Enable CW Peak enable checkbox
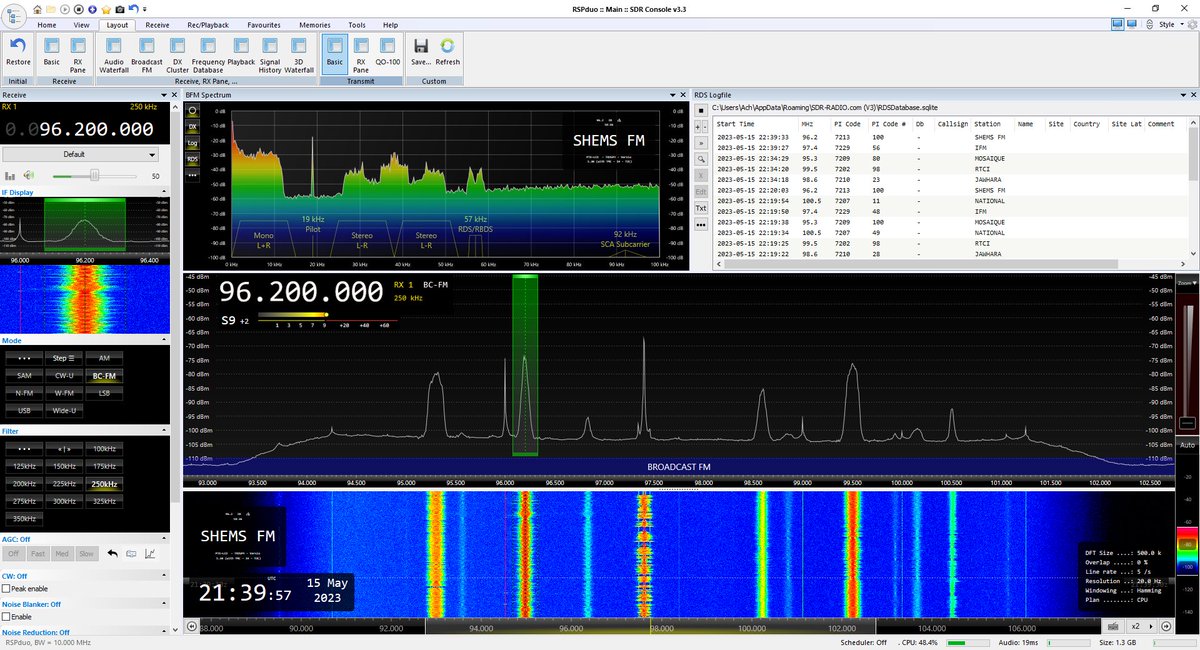Viewport: 1200px width, 650px height. [7, 589]
